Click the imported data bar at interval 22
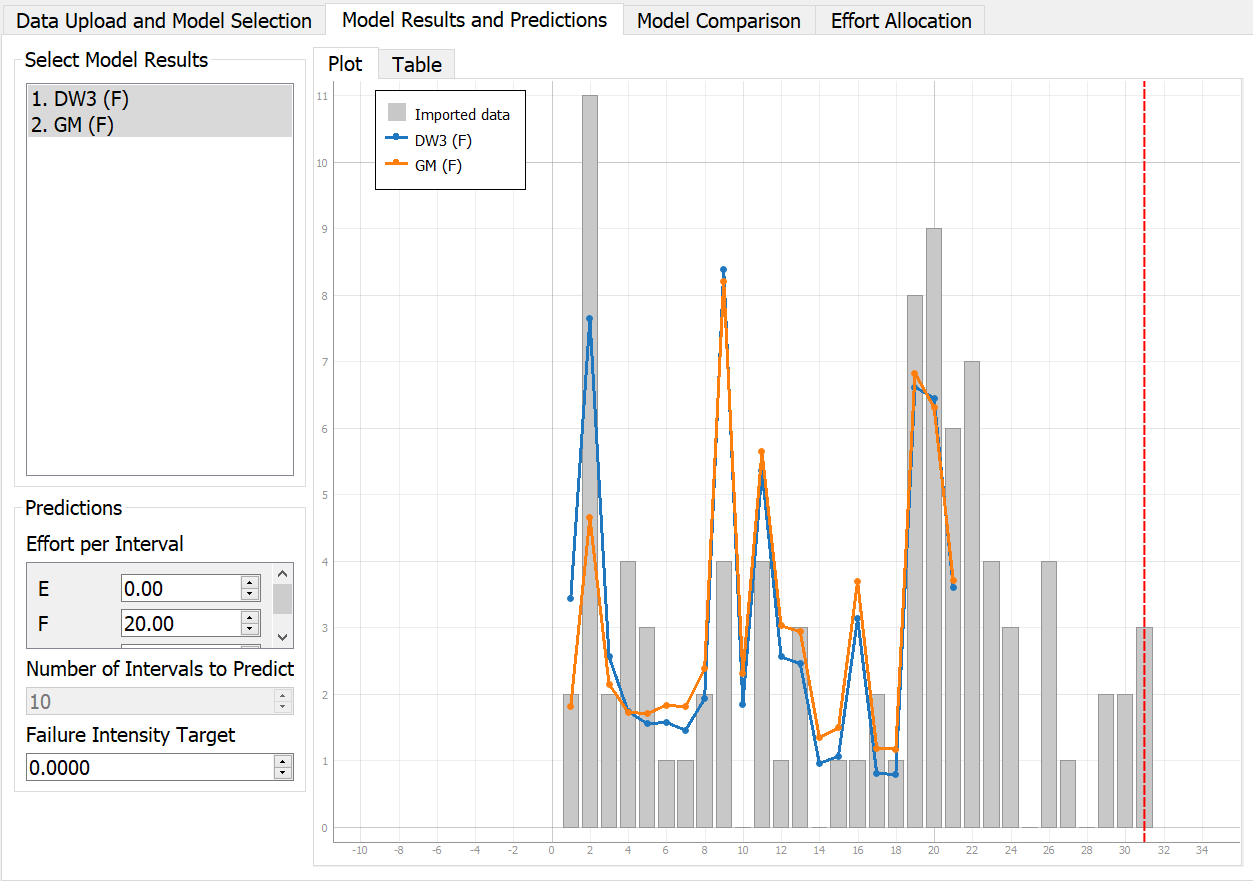 972,594
